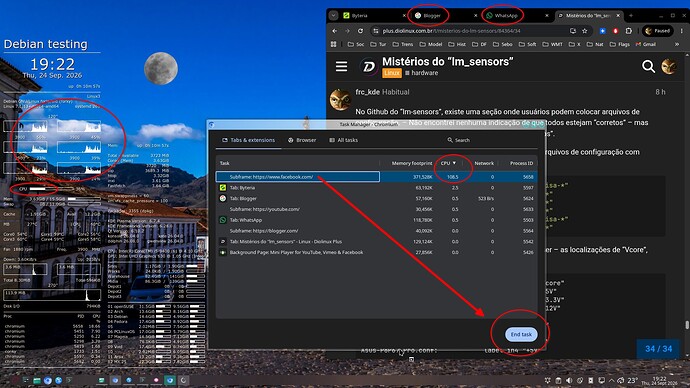Open a new browser tab
The image size is (690, 388).
pos(631,15)
